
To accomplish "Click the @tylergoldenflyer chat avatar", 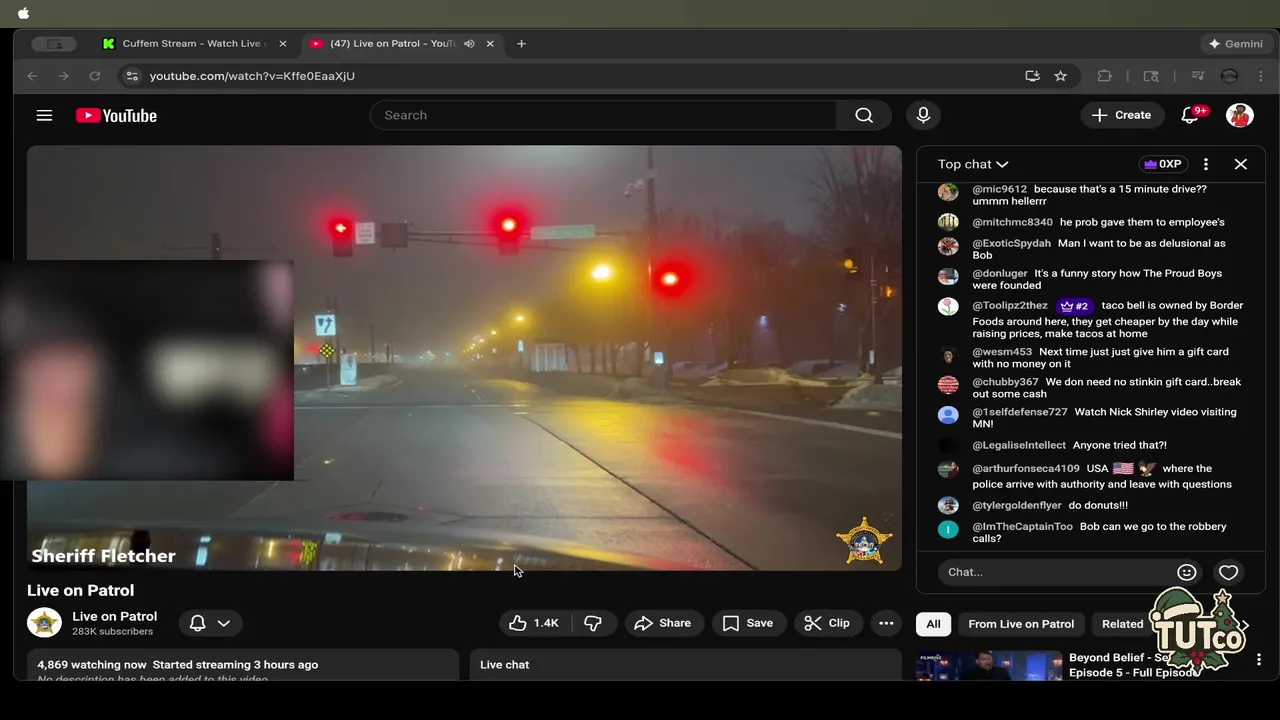I will pos(948,506).
